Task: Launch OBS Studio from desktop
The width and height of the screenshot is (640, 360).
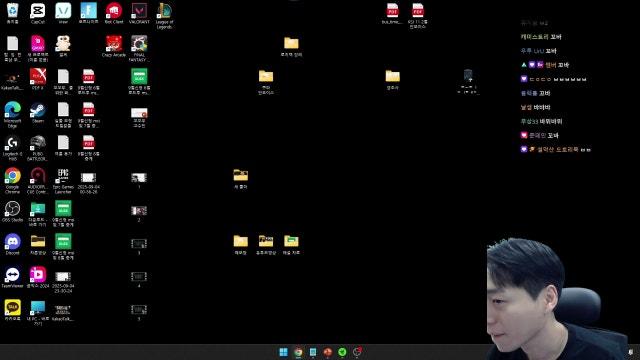Action: (x=12, y=212)
